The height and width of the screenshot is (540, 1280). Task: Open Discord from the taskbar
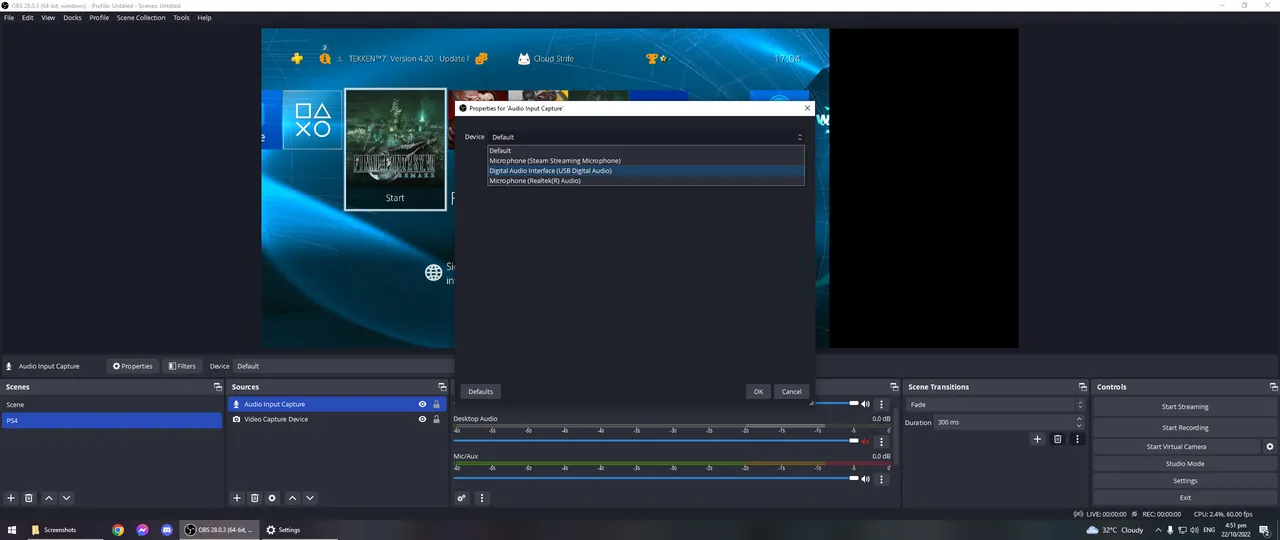pyautogui.click(x=167, y=530)
